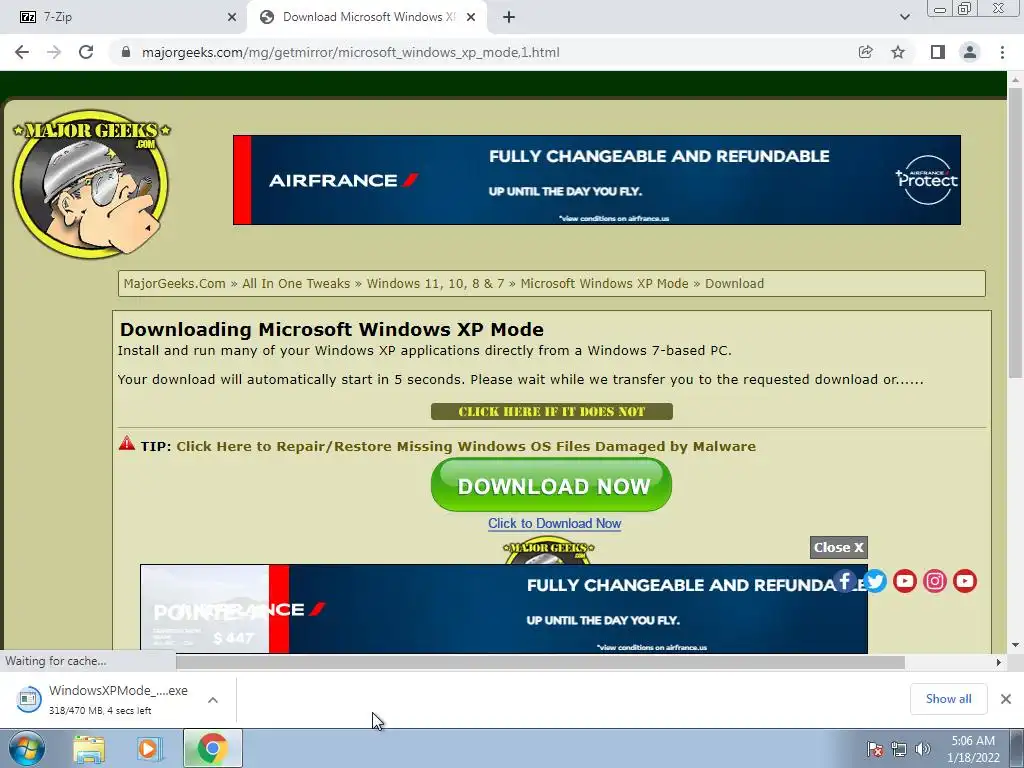1024x768 pixels.
Task: Open Chrome's three-dot menu
Action: (1002, 52)
